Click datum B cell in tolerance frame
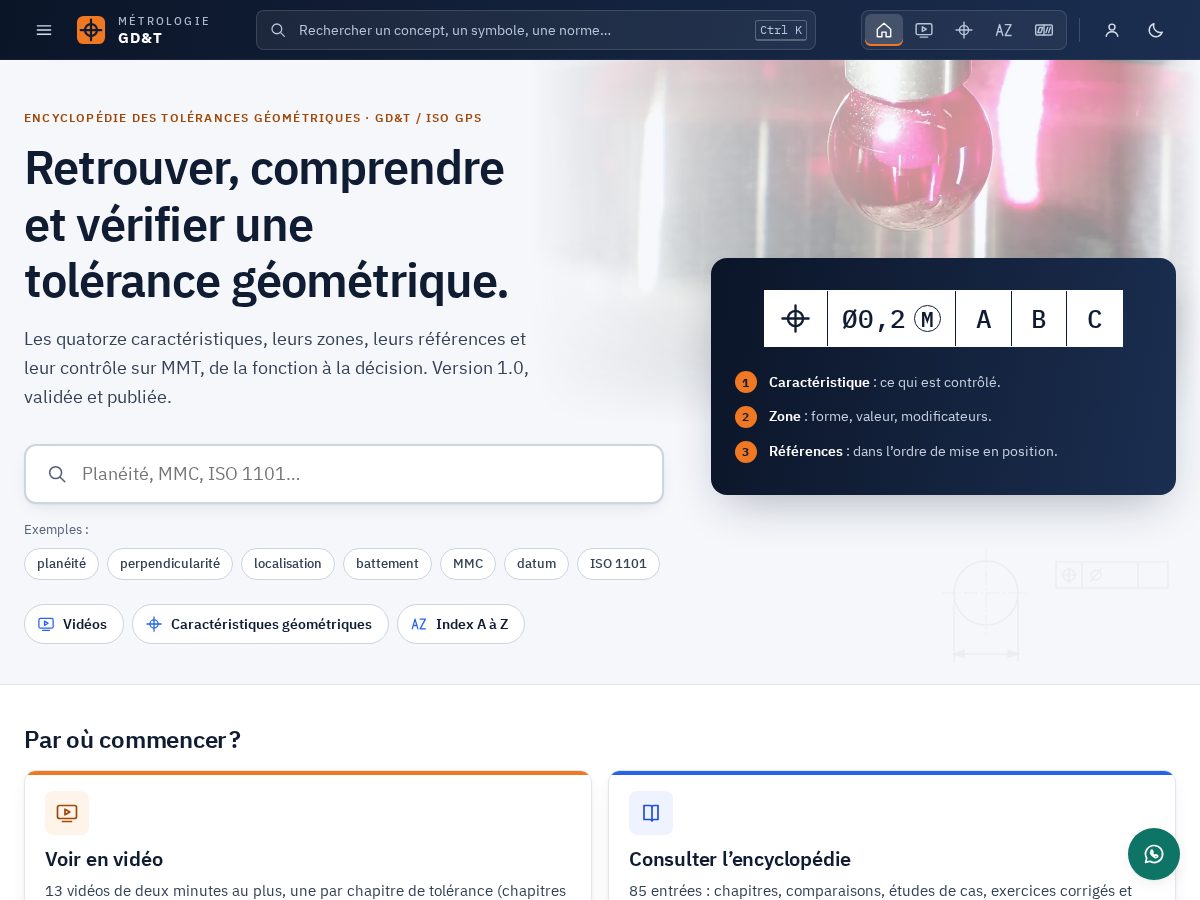Screen dimensions: 1200x900 (x=1039, y=319)
